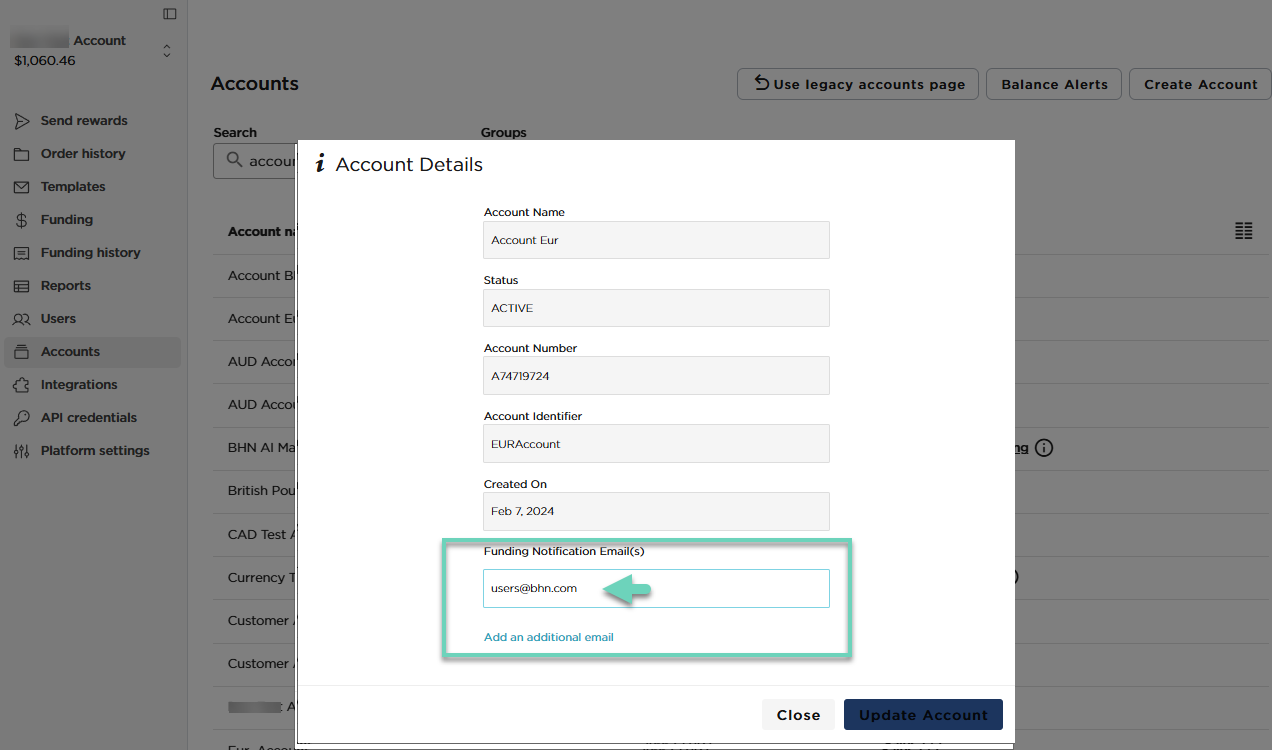Focus the Funding Notification Email field

click(x=656, y=588)
